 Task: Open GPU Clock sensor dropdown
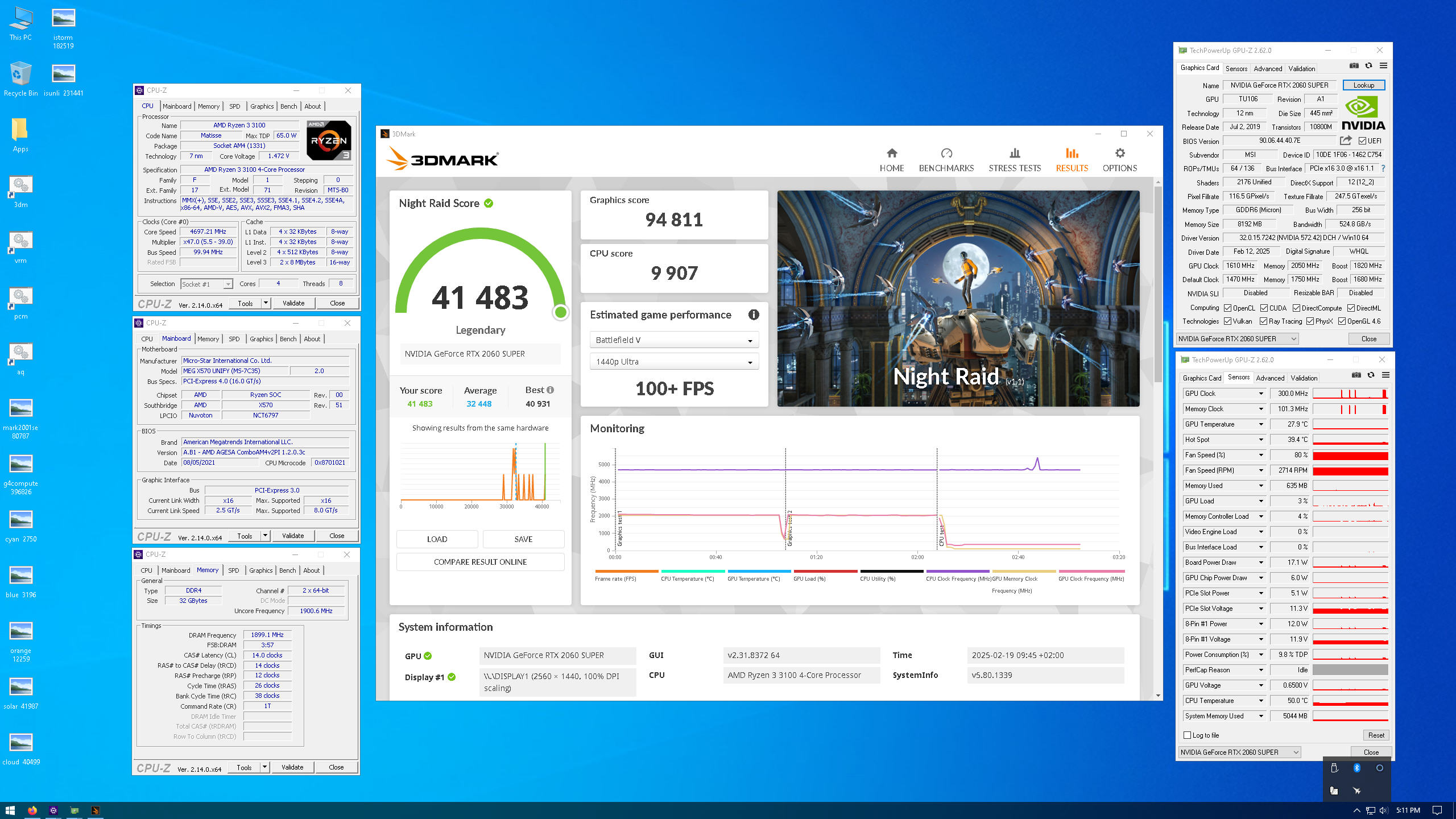(x=1261, y=394)
